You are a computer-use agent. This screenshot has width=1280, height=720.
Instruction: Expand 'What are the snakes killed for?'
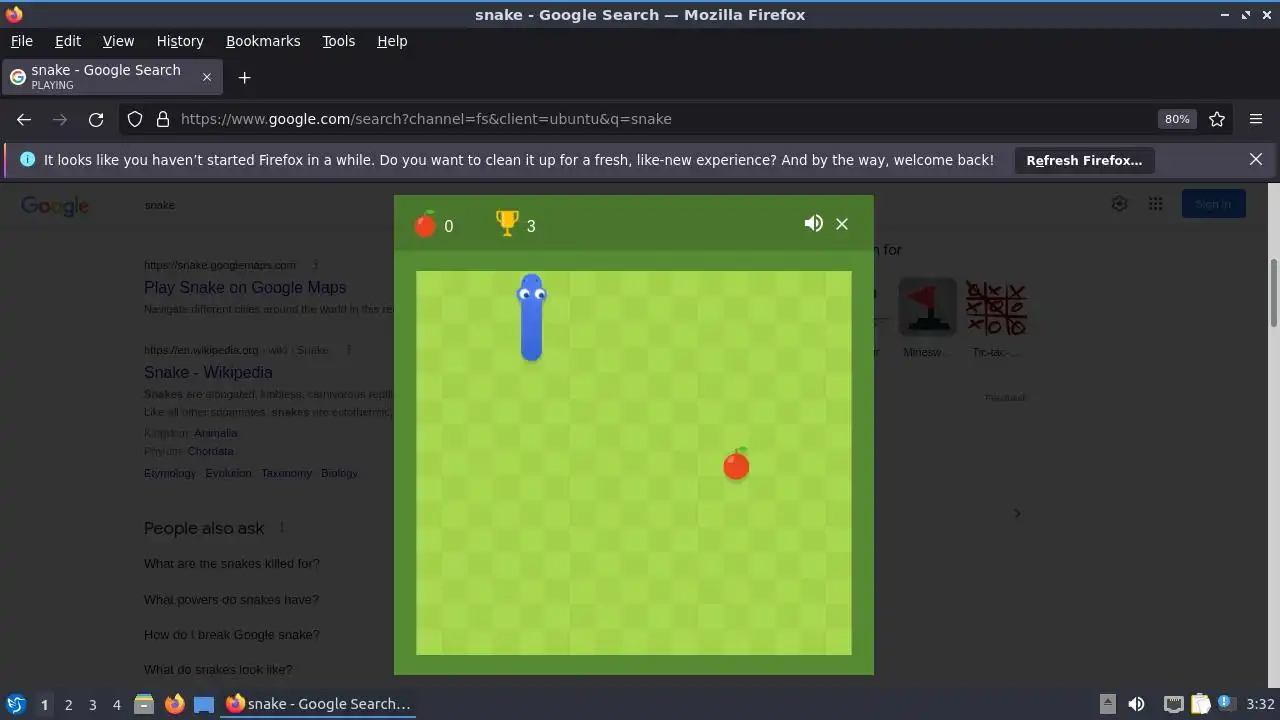(232, 563)
